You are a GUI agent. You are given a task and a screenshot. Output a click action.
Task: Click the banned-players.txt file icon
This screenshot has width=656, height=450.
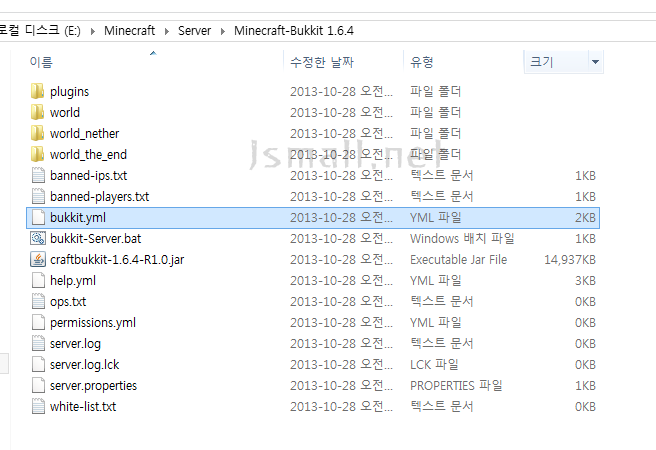(x=38, y=196)
